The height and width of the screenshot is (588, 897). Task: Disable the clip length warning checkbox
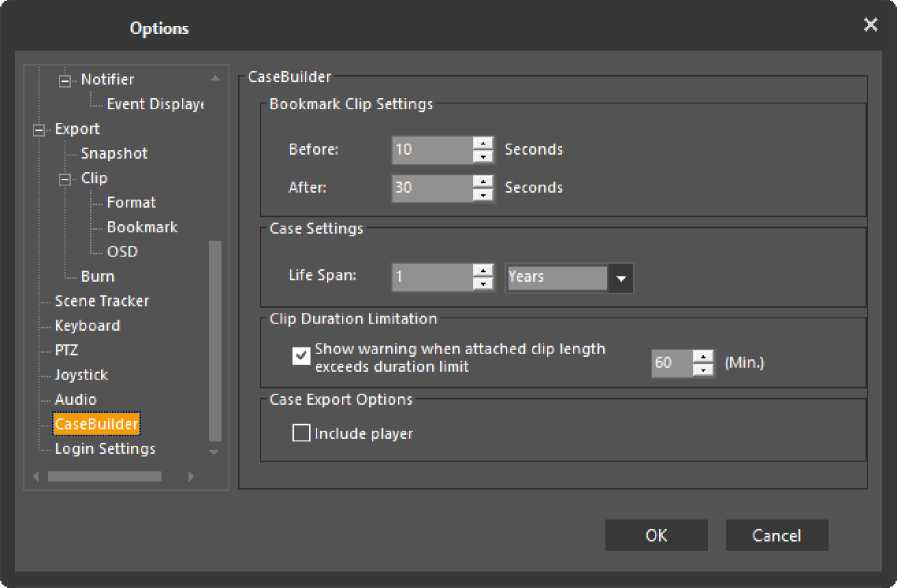(x=300, y=354)
